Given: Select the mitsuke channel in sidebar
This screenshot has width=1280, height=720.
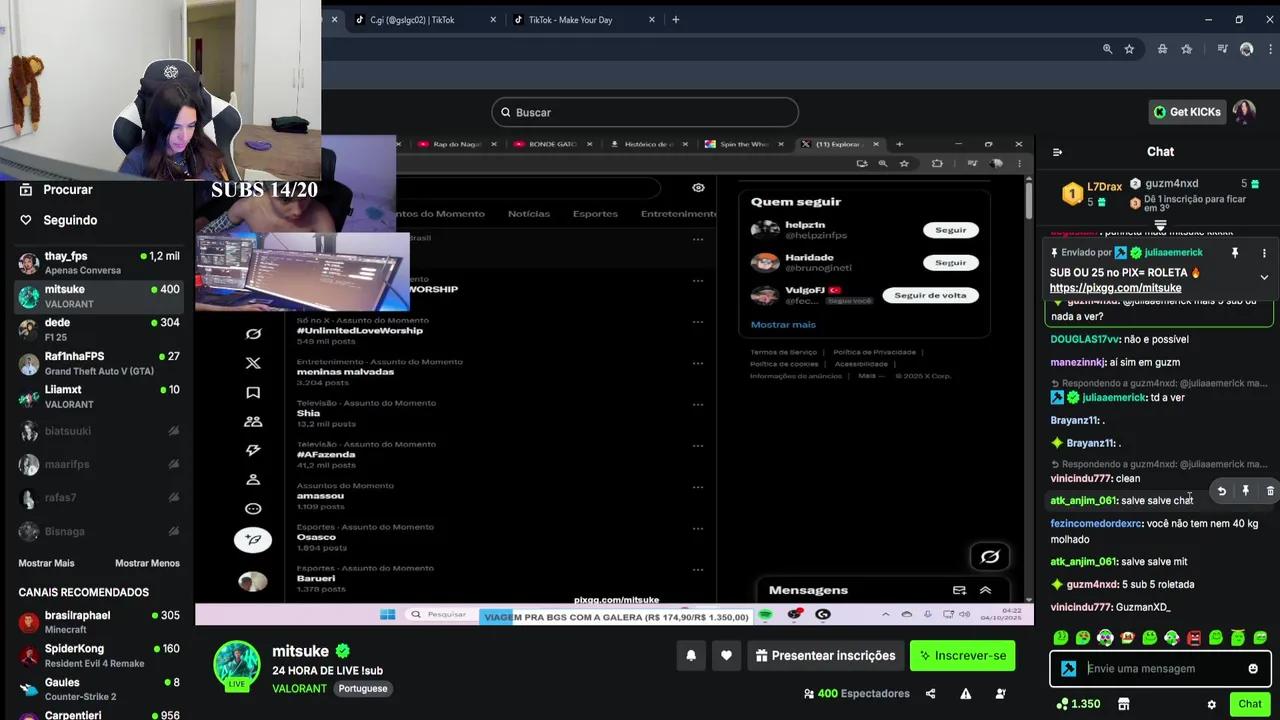Looking at the screenshot, I should pos(98,296).
